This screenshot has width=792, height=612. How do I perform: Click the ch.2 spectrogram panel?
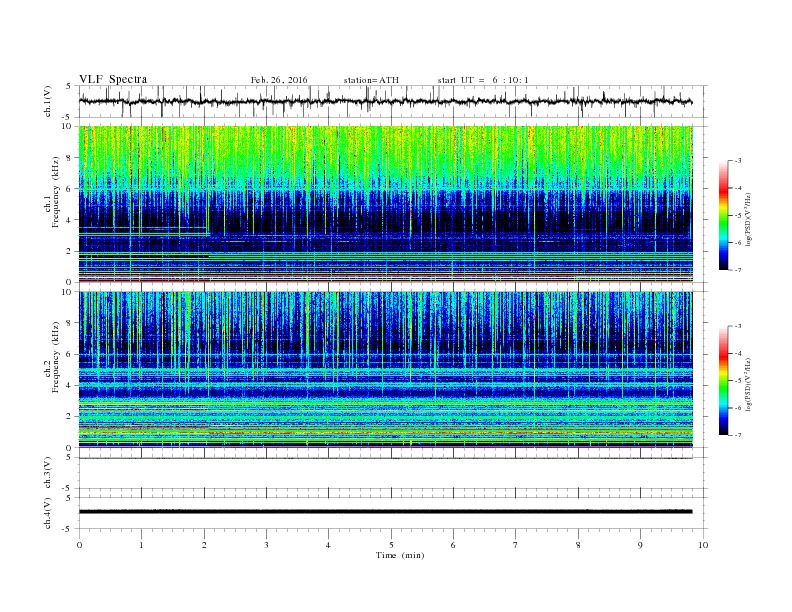386,370
